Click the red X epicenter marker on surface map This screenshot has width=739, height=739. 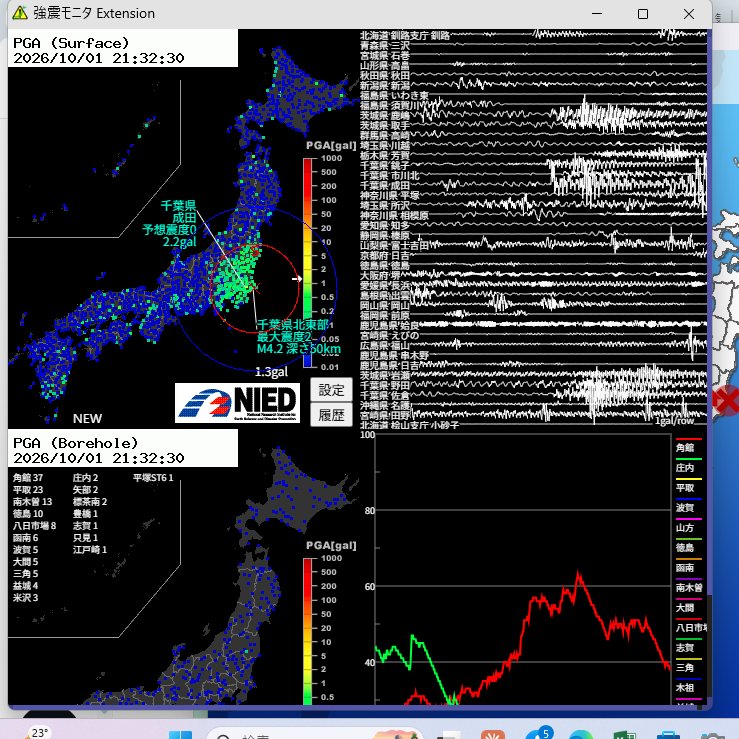point(255,286)
